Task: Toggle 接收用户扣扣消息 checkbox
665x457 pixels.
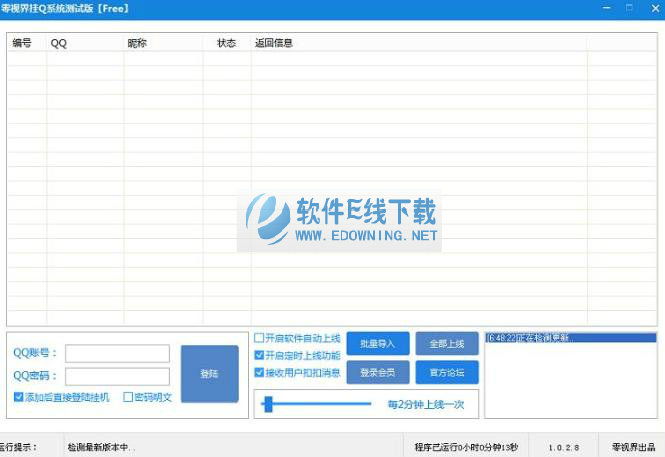Action: click(260, 372)
